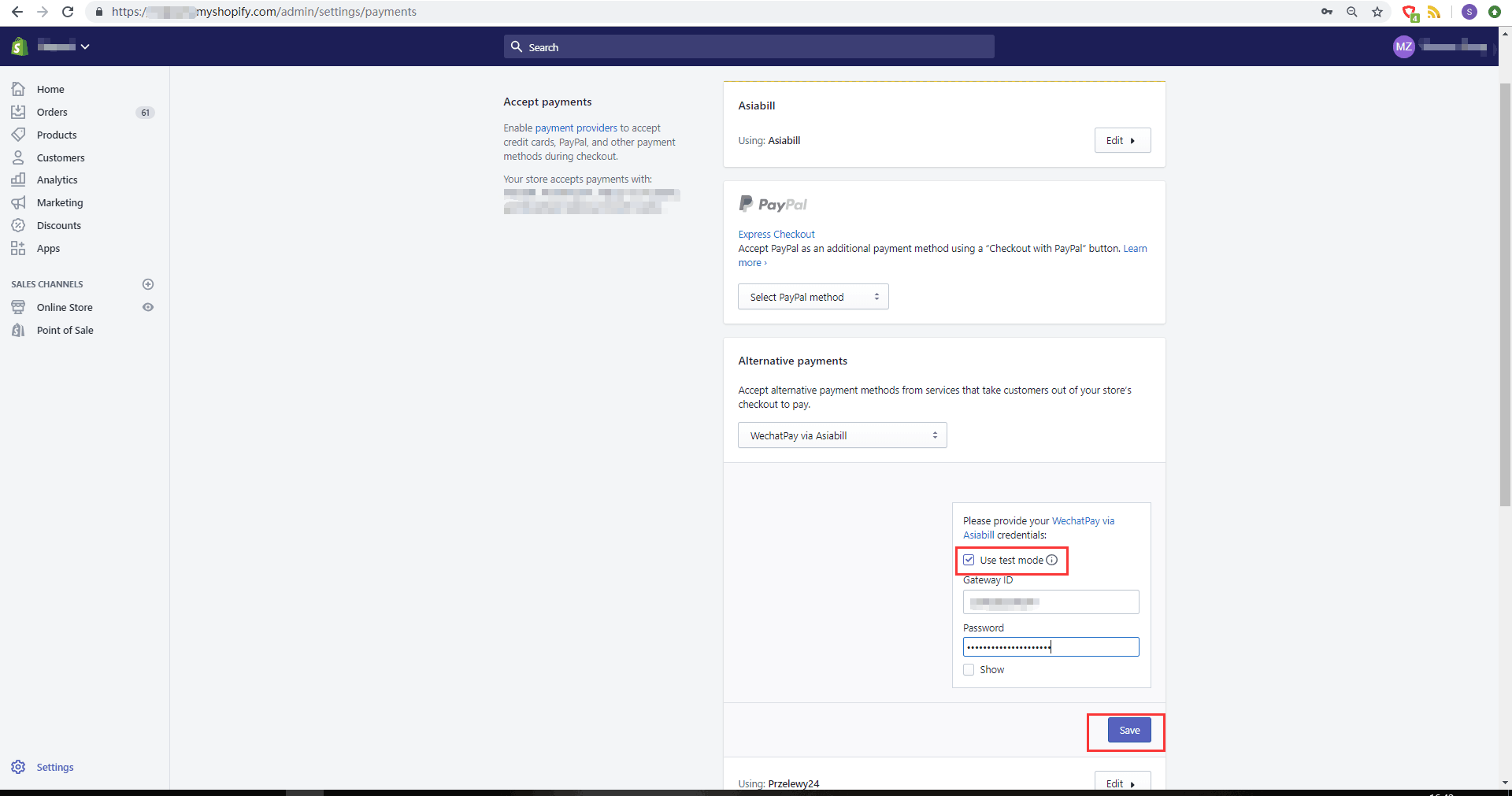This screenshot has height=796, width=1512.
Task: Click the vertical page scrollbar
Action: (x=1505, y=295)
